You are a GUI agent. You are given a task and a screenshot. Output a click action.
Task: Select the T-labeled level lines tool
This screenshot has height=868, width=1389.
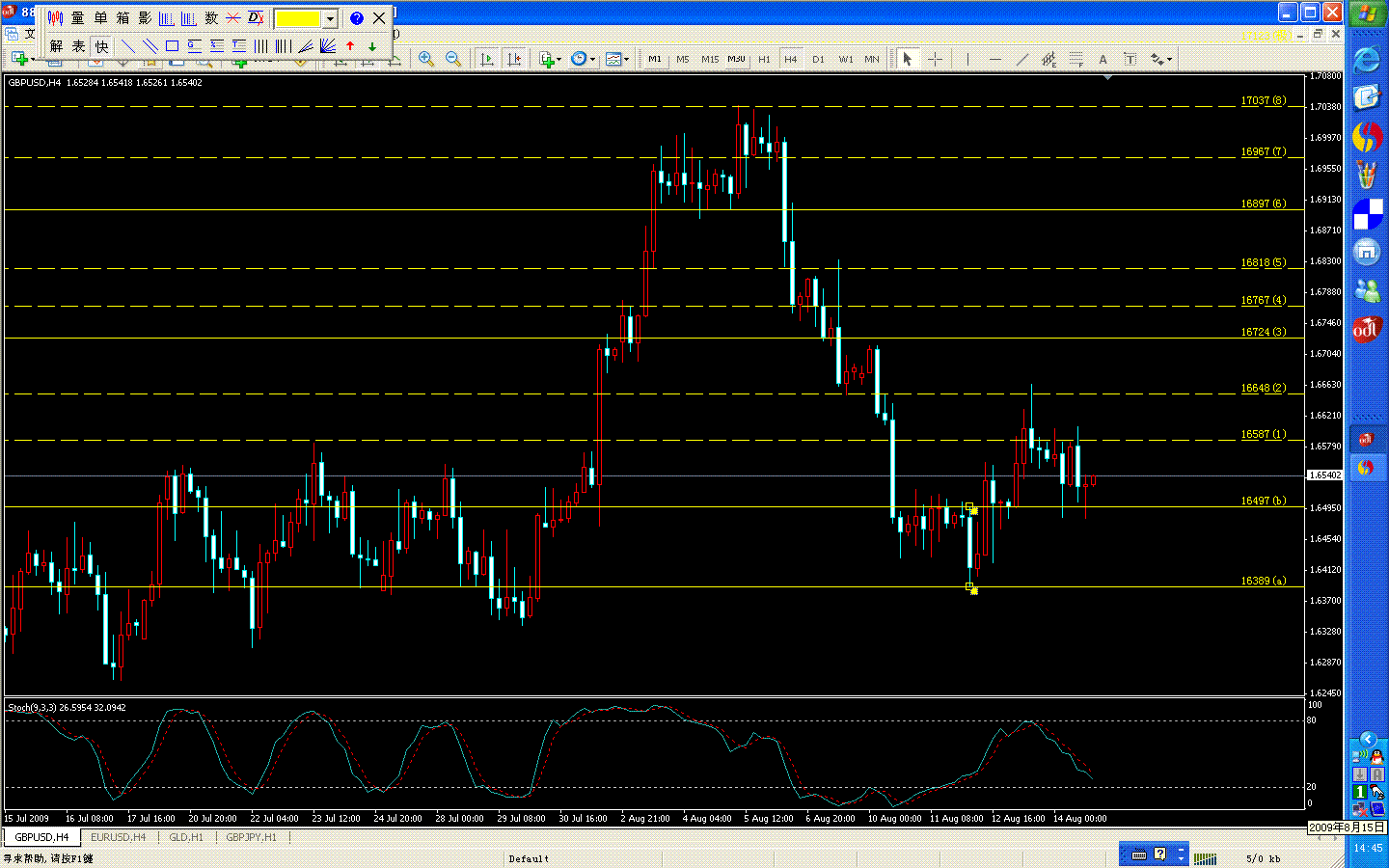pos(238,45)
